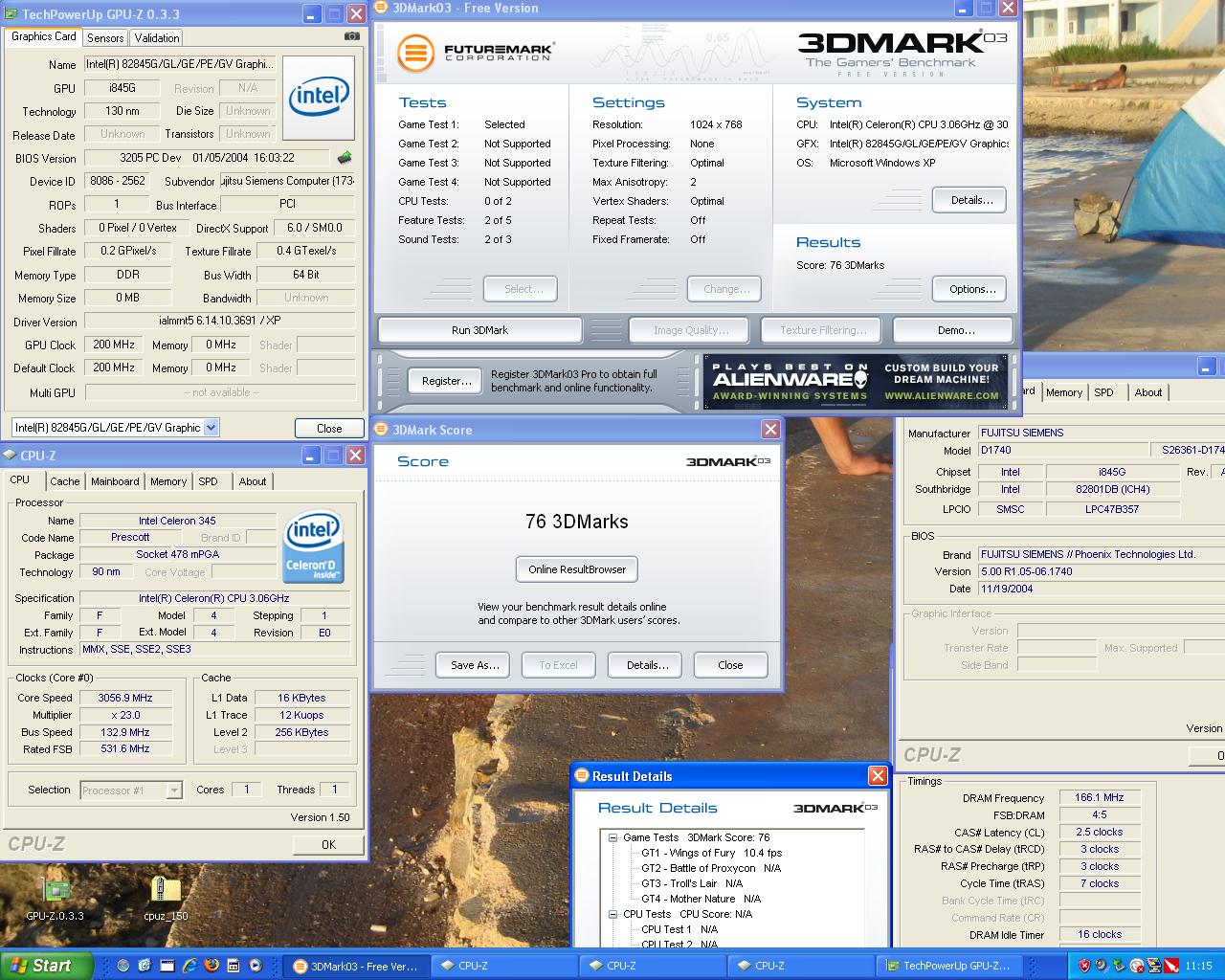Viewport: 1225px width, 980px height.
Task: Click the Intel logo in GPU-Z
Action: coord(319,99)
